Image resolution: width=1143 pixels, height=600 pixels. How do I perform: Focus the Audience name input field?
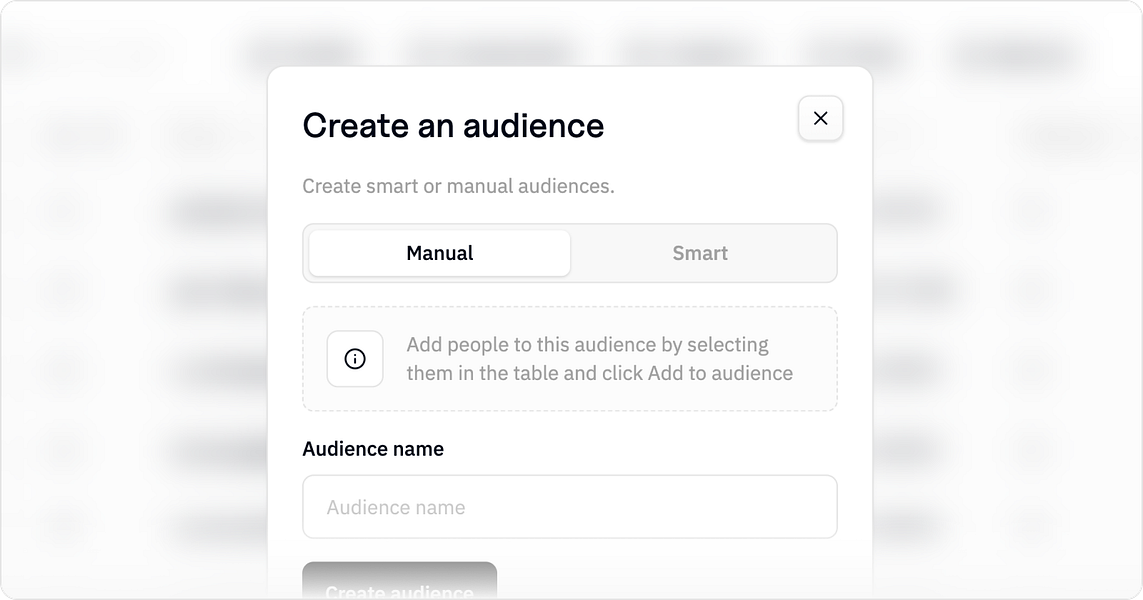point(570,507)
